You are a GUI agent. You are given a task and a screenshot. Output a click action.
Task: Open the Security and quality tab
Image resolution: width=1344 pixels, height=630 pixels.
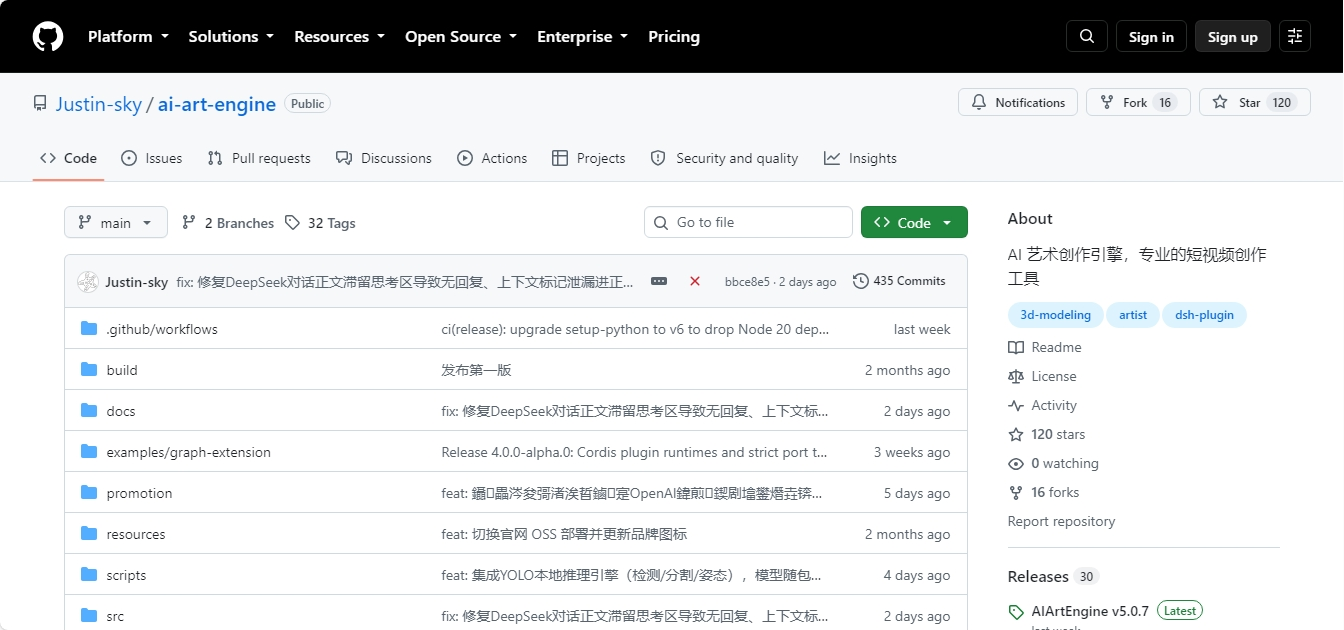coord(724,158)
